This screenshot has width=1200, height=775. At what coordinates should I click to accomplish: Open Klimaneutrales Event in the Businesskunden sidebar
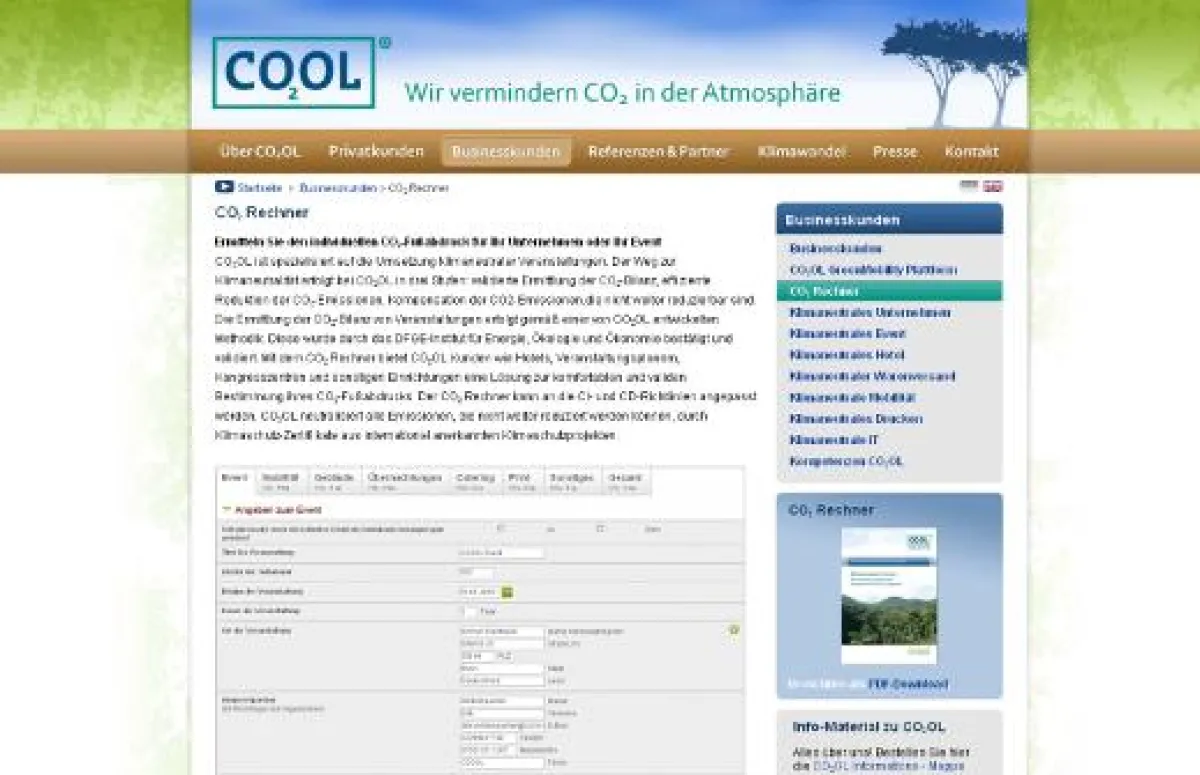[x=849, y=333]
